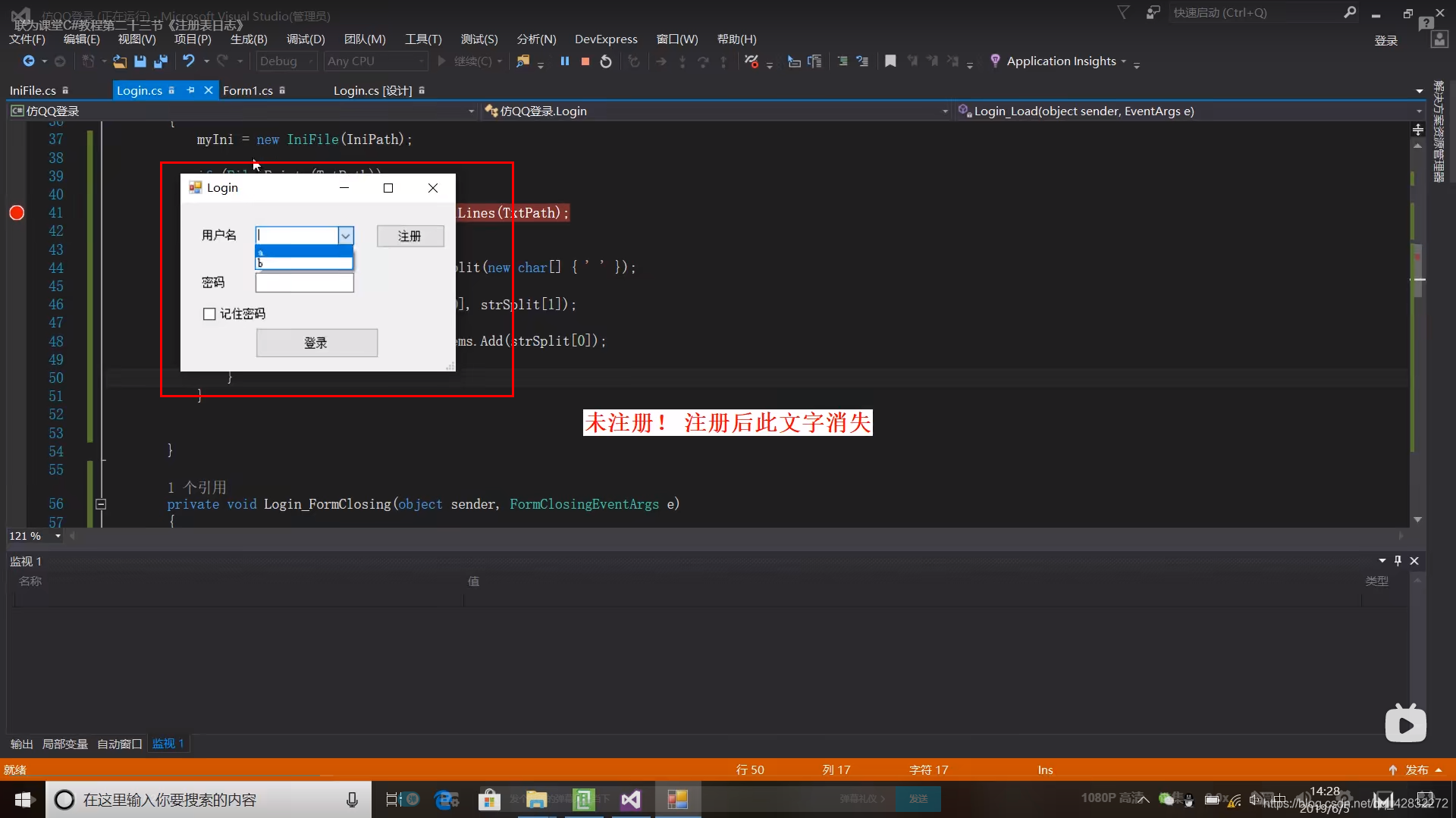Click the 用户名 text input field
Image resolution: width=1456 pixels, height=818 pixels.
[x=297, y=236]
